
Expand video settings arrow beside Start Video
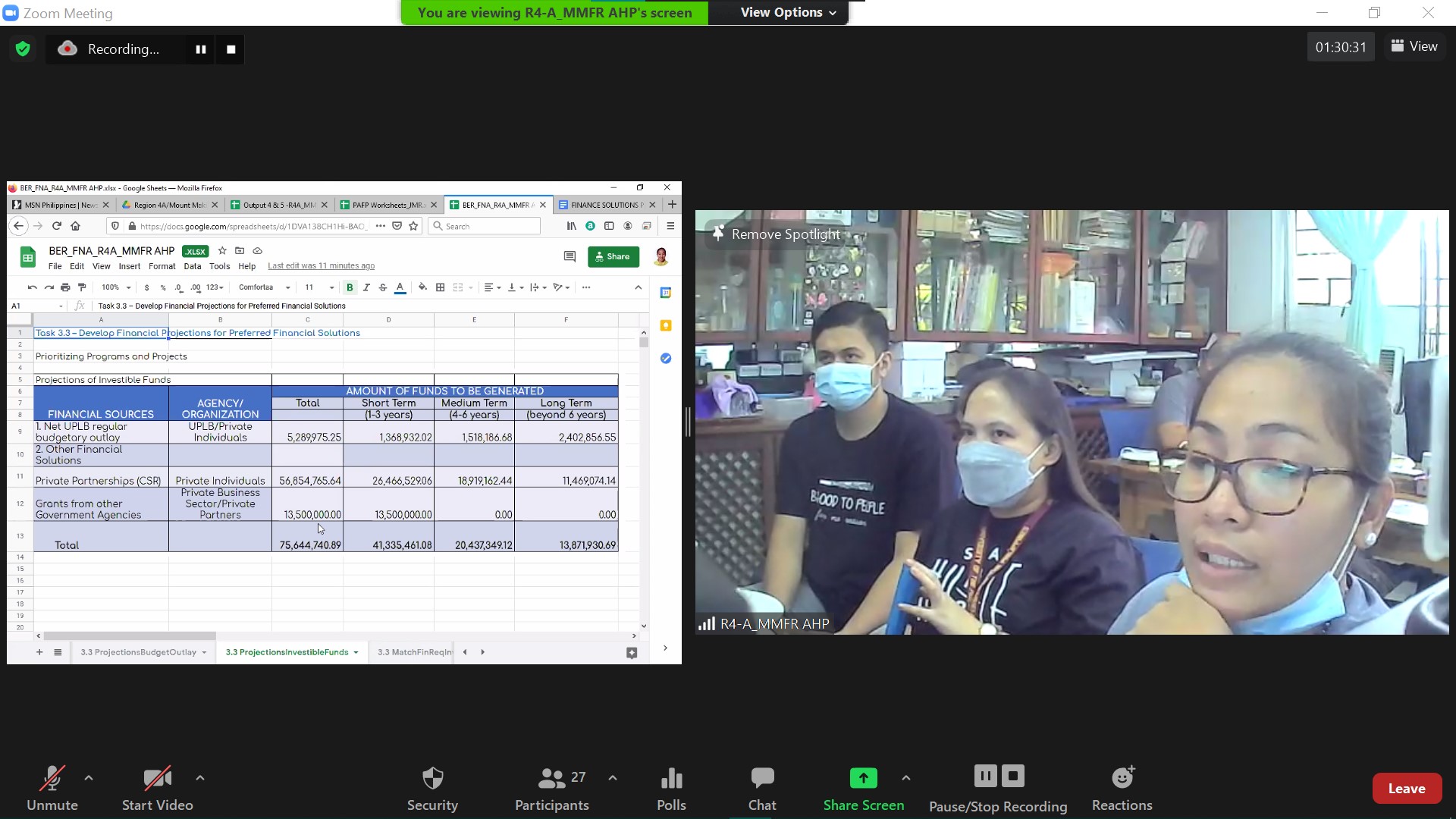tap(200, 778)
